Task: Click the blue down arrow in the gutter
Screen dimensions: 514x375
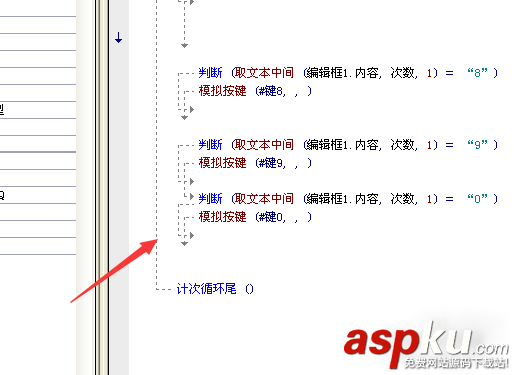Action: (x=118, y=37)
